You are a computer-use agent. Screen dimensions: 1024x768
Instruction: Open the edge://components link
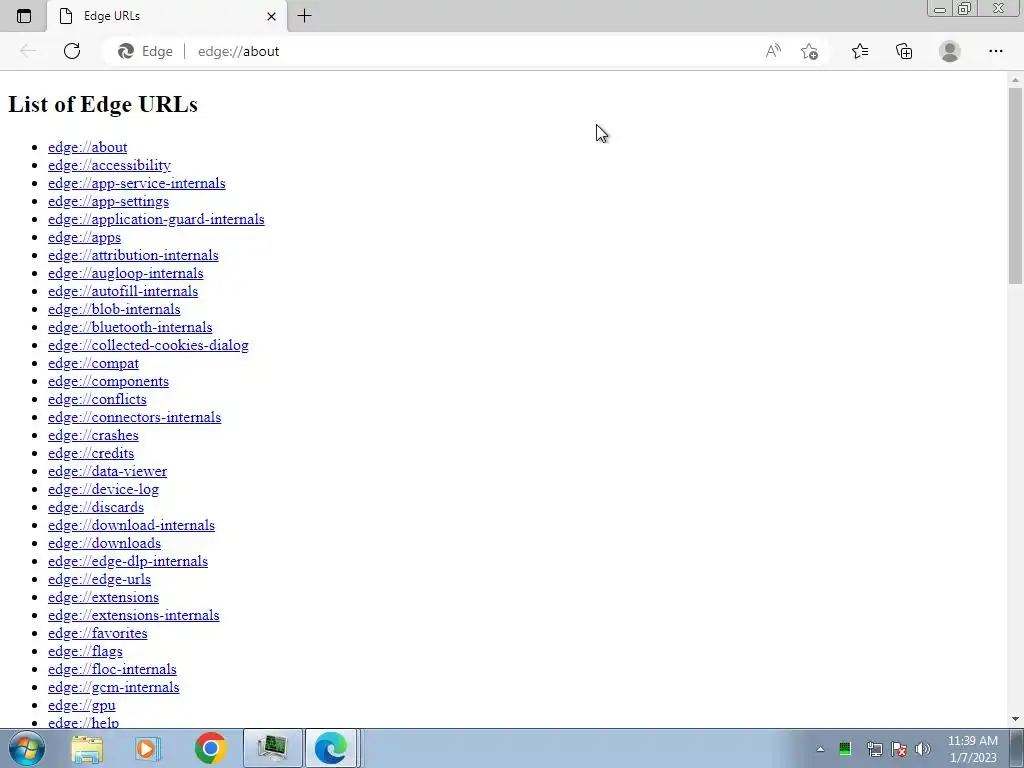(108, 381)
